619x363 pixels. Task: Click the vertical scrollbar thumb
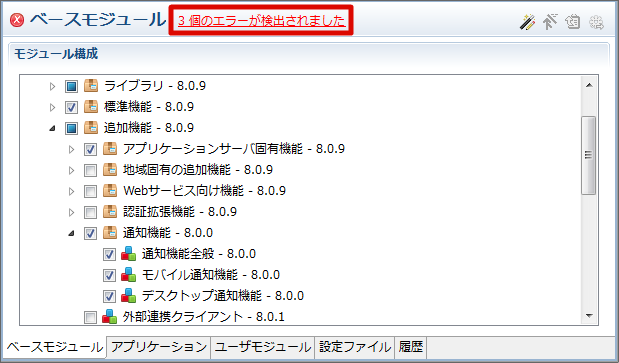[589, 155]
